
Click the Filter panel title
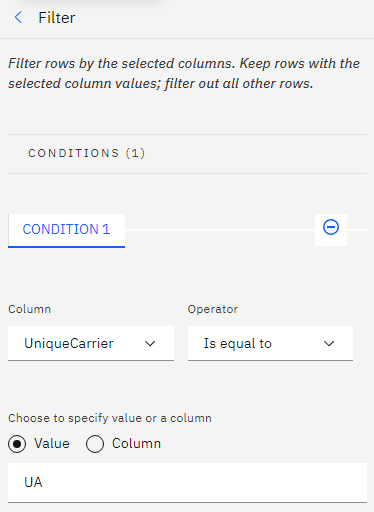pyautogui.click(x=57, y=18)
